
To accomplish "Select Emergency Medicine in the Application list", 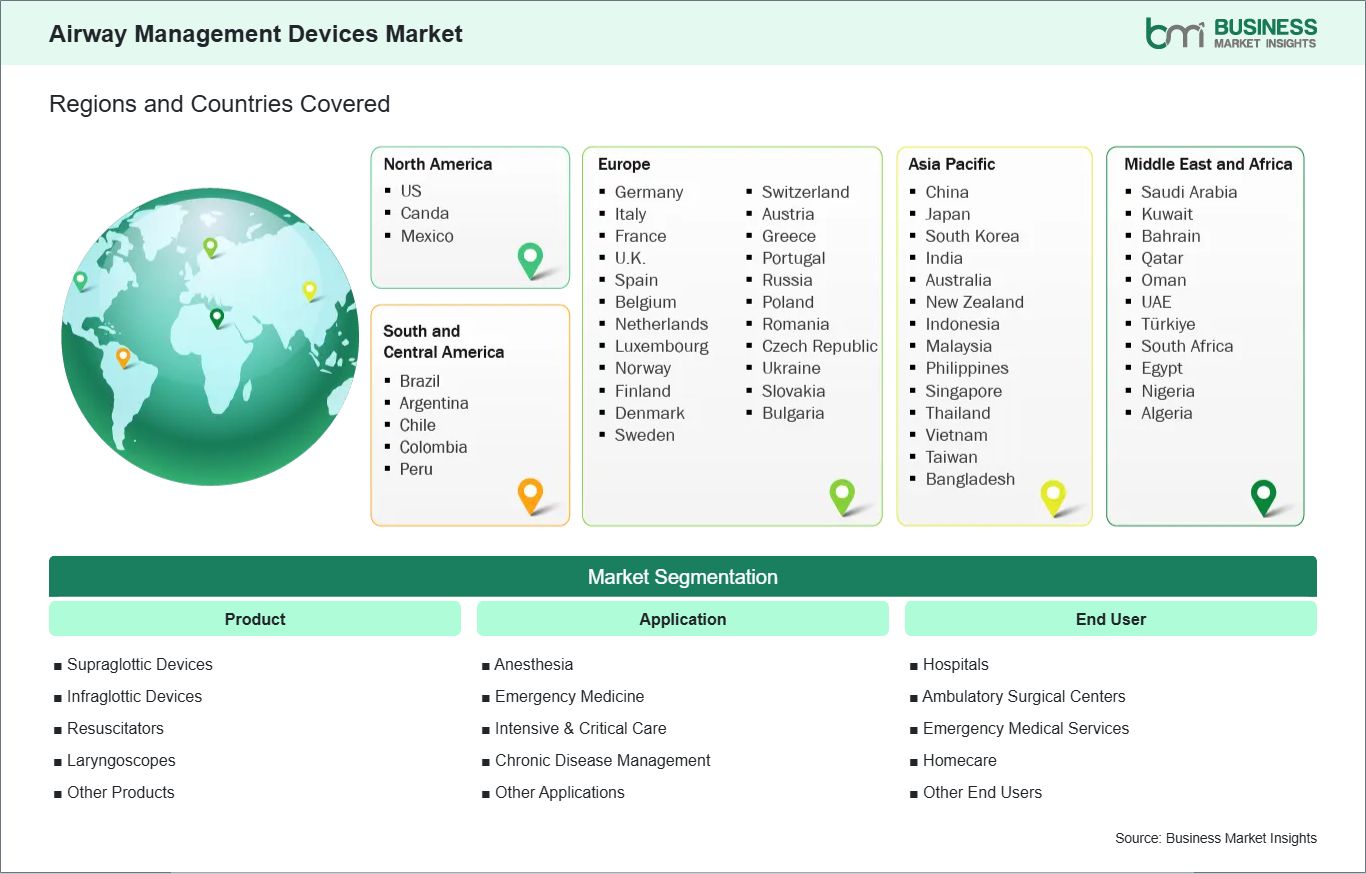I will pos(569,696).
